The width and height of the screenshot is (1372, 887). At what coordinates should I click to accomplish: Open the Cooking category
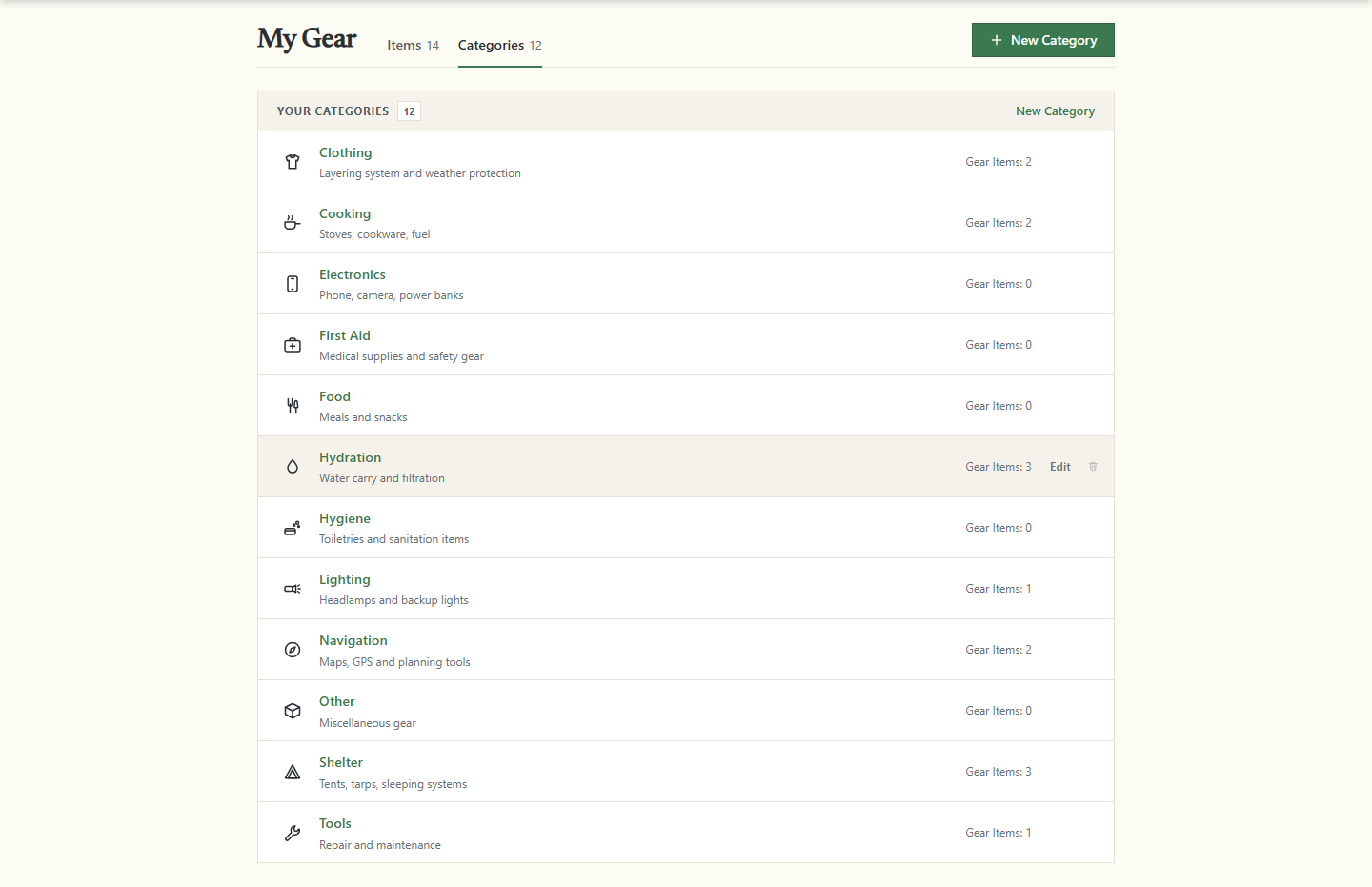pyautogui.click(x=345, y=213)
